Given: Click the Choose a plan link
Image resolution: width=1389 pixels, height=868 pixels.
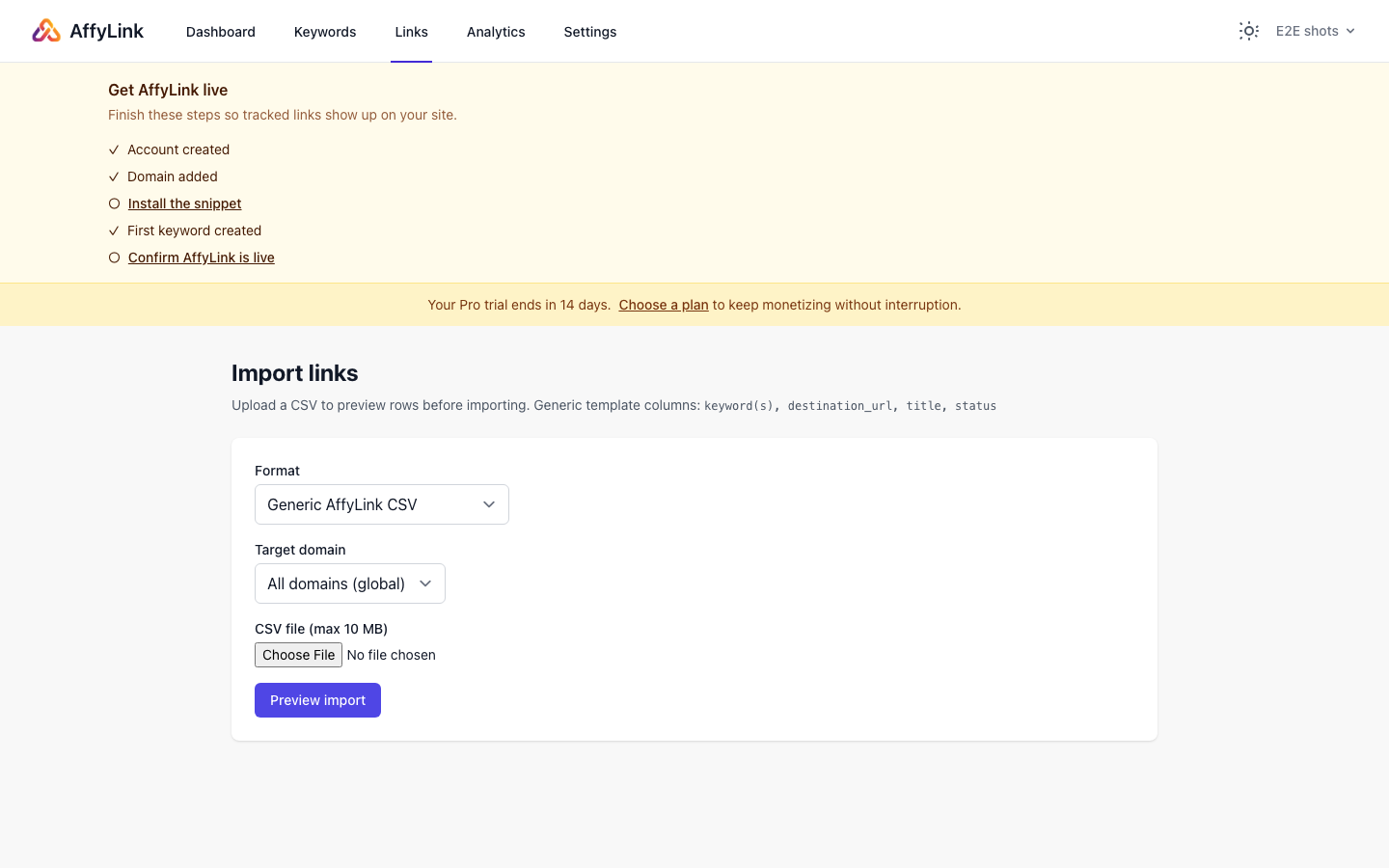Looking at the screenshot, I should tap(664, 305).
